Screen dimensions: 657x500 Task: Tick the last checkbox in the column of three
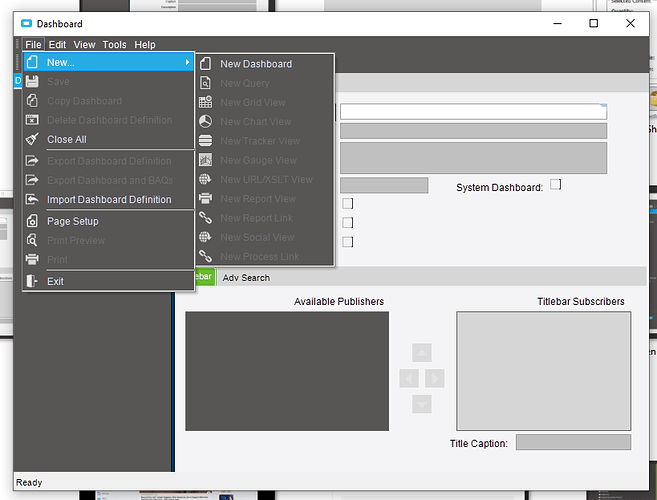click(x=347, y=242)
